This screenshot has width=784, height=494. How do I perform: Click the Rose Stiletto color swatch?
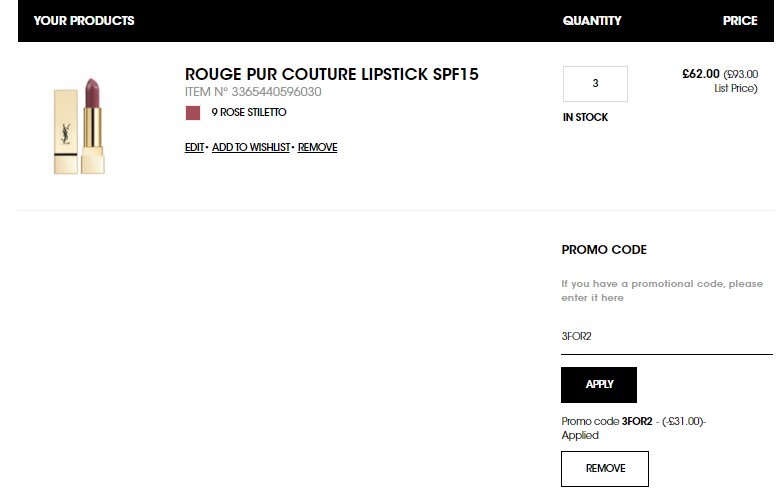(192, 113)
